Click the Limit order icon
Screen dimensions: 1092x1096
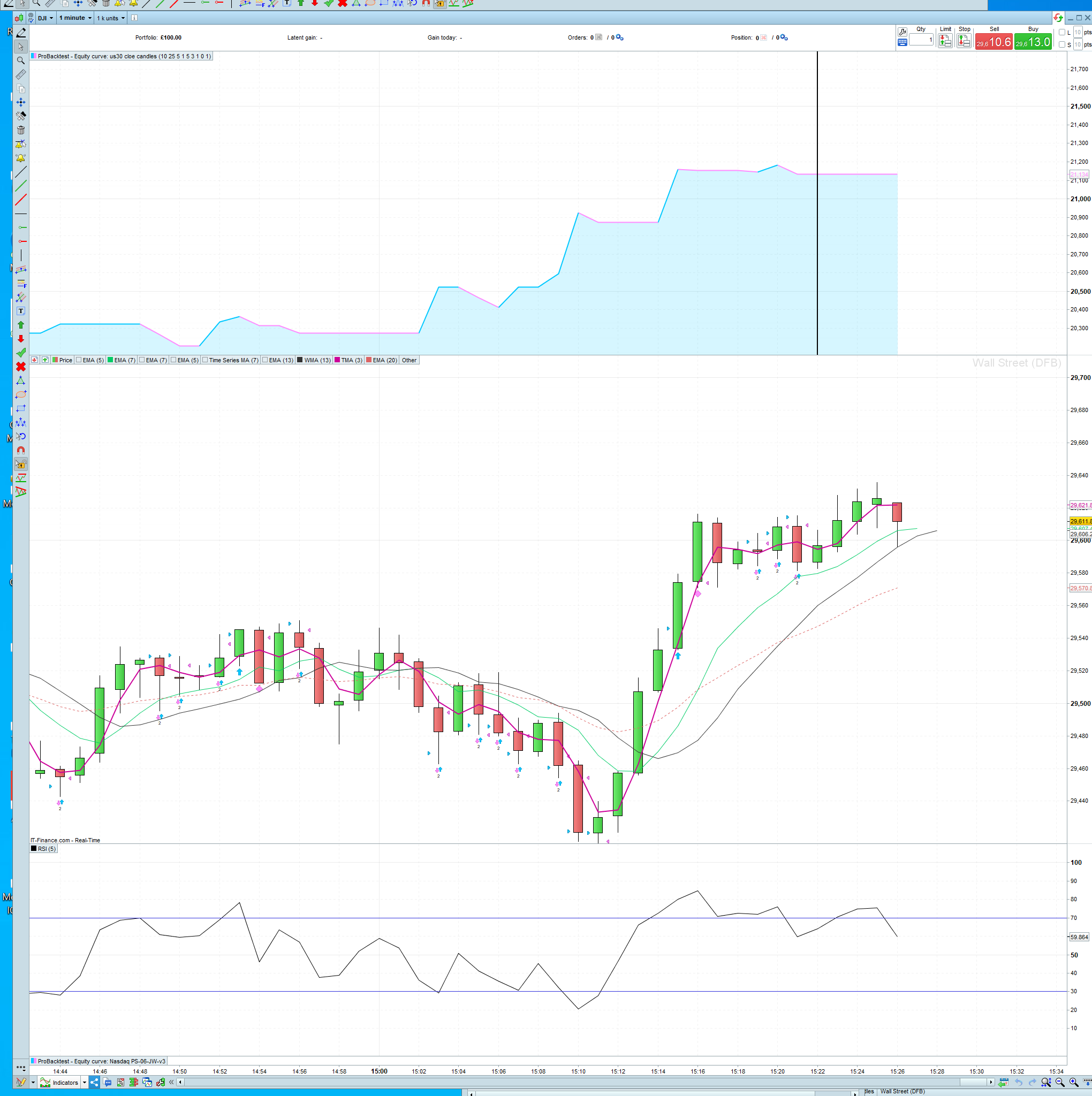click(945, 40)
